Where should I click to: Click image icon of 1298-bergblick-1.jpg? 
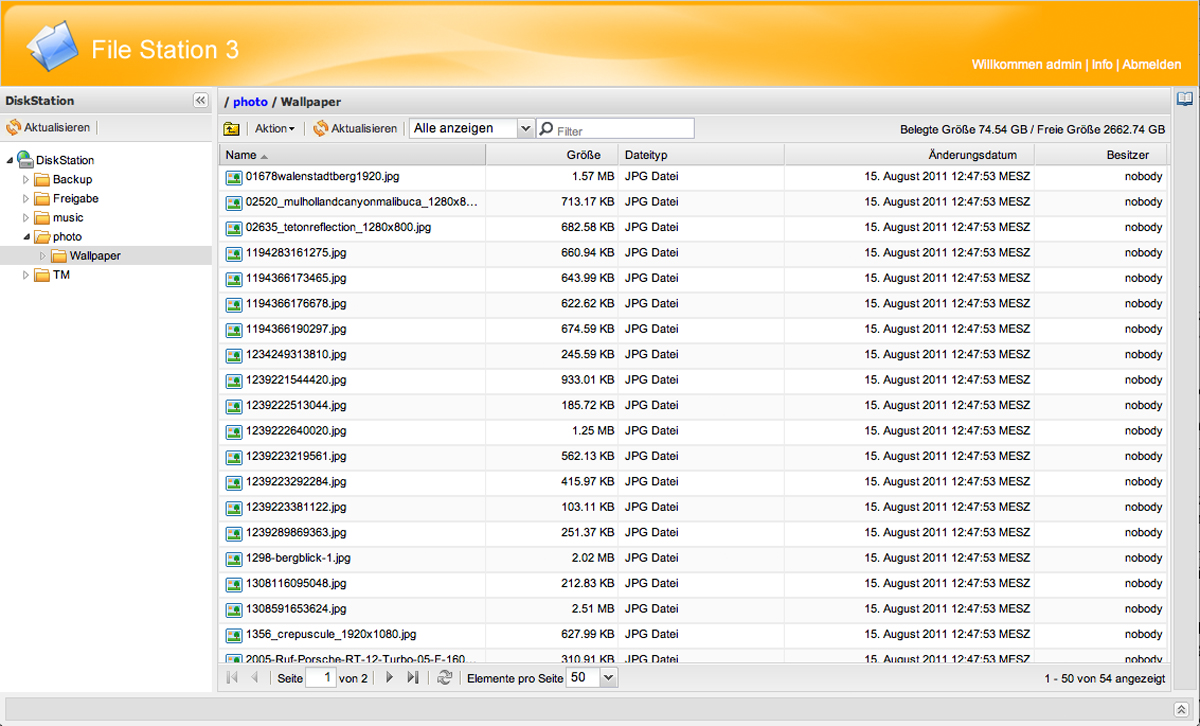(x=234, y=559)
